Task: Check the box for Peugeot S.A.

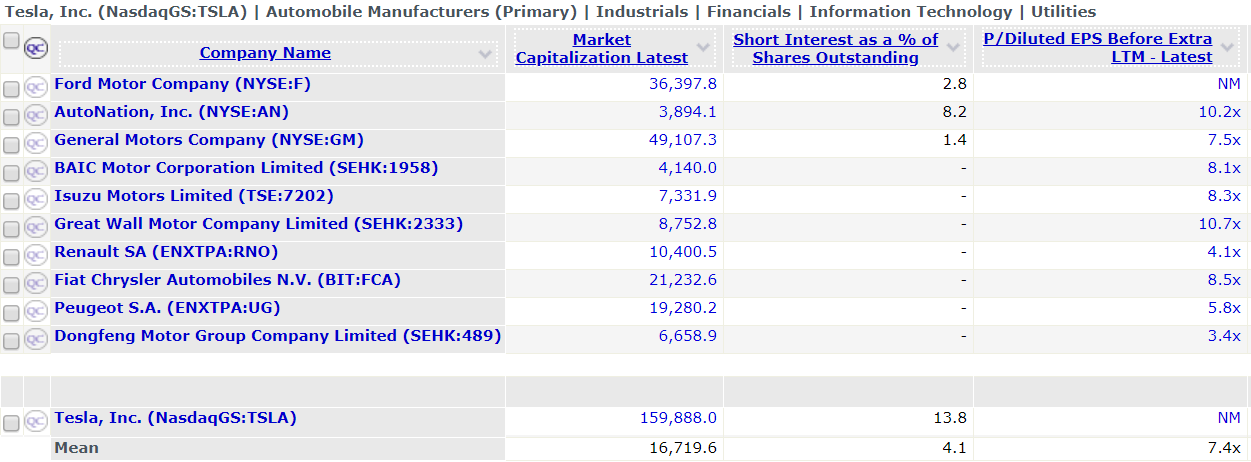Action: pos(11,313)
